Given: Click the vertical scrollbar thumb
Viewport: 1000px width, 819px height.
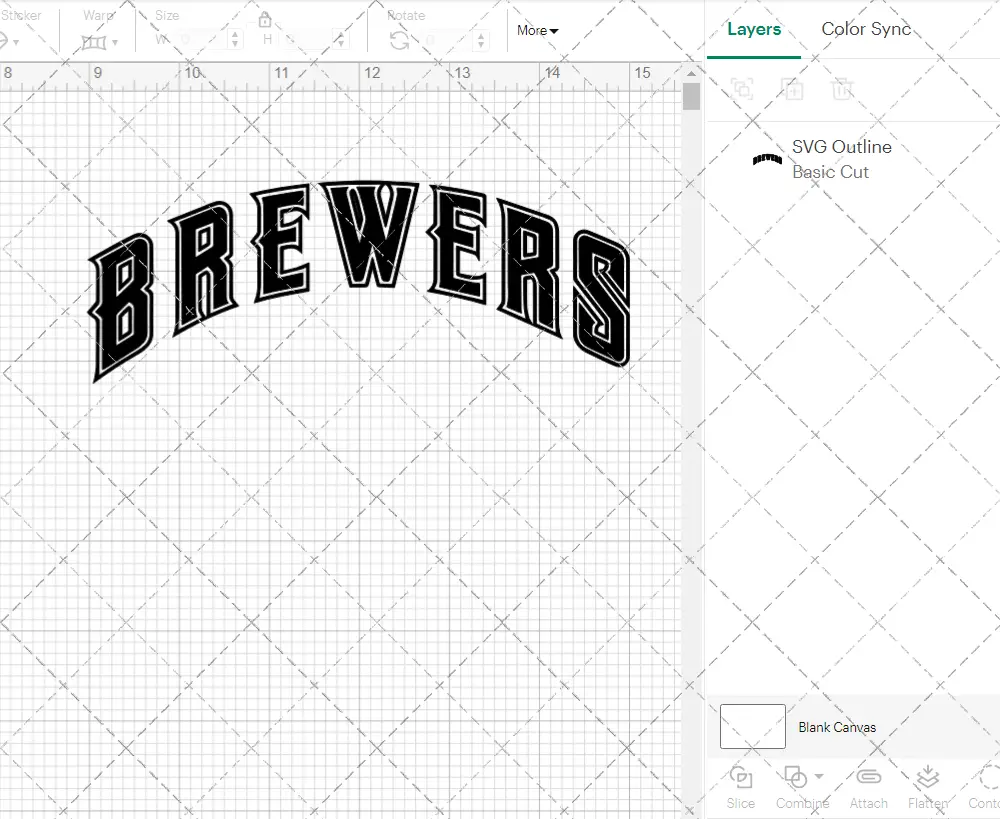Looking at the screenshot, I should [691, 97].
